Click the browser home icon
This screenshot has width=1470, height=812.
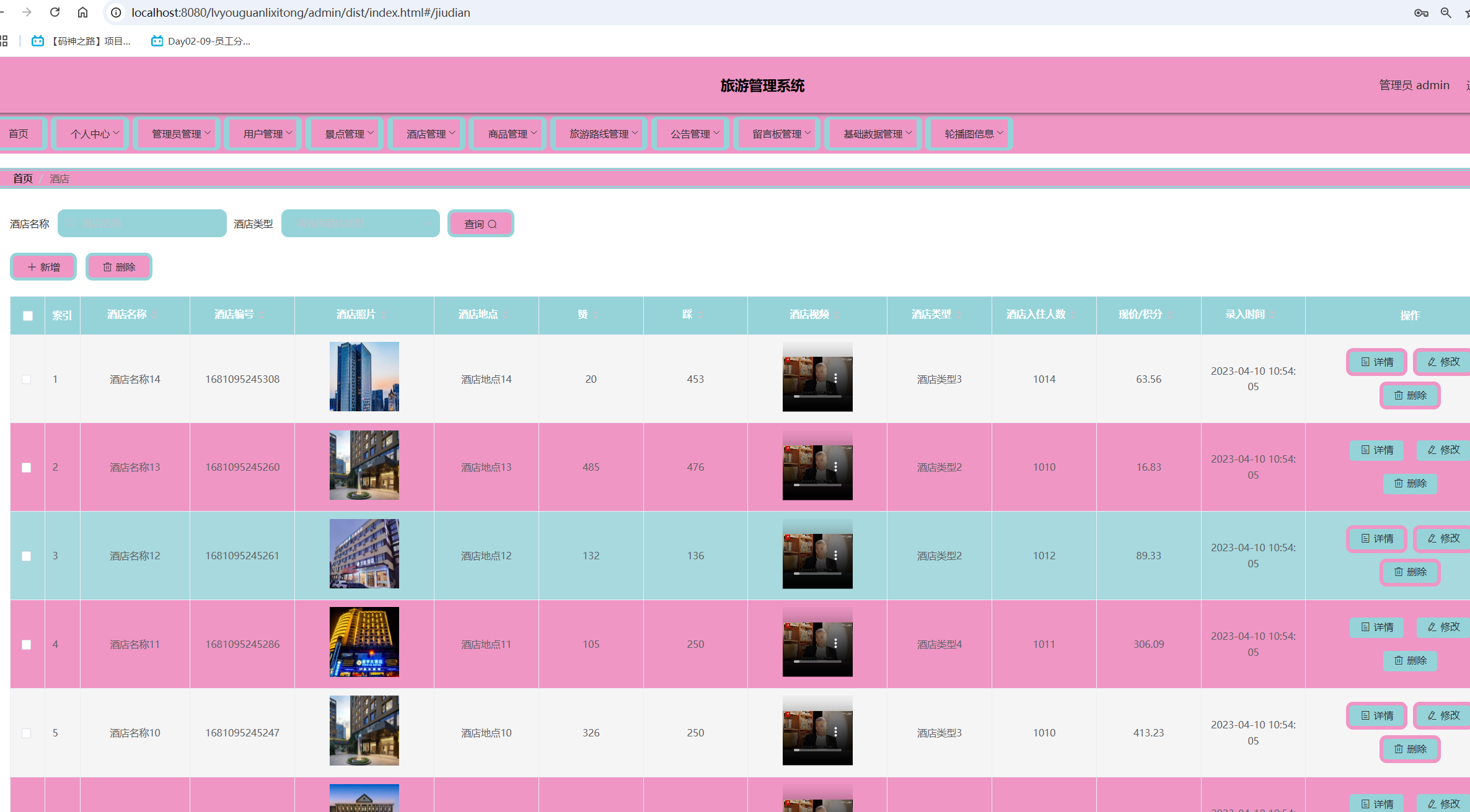(82, 12)
